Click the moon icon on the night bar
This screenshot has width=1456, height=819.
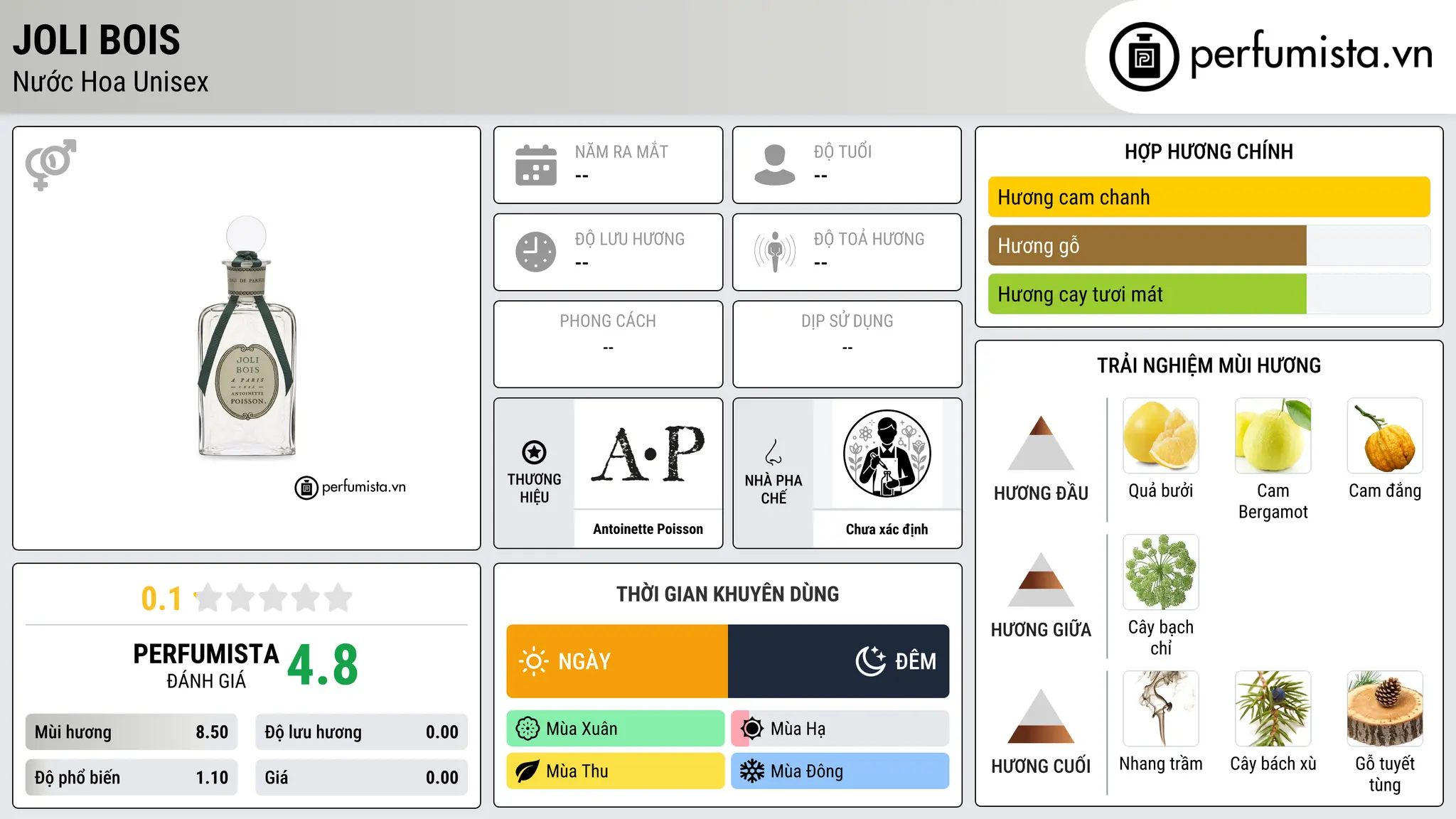pyautogui.click(x=871, y=661)
